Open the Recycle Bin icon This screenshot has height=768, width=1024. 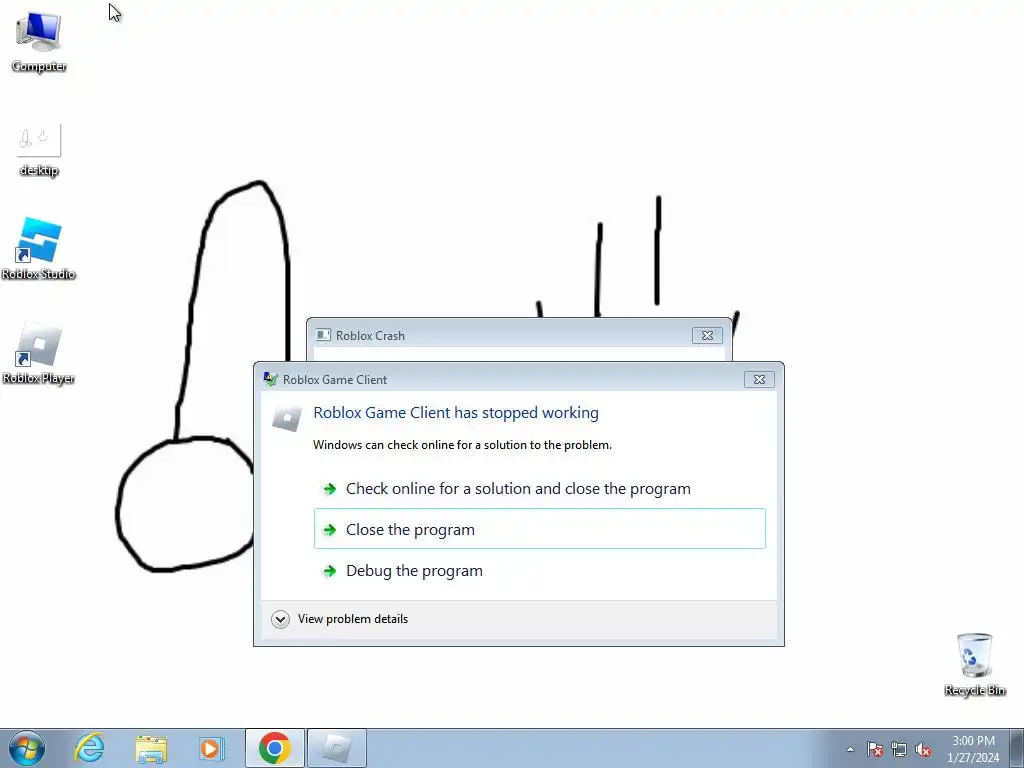pos(974,665)
